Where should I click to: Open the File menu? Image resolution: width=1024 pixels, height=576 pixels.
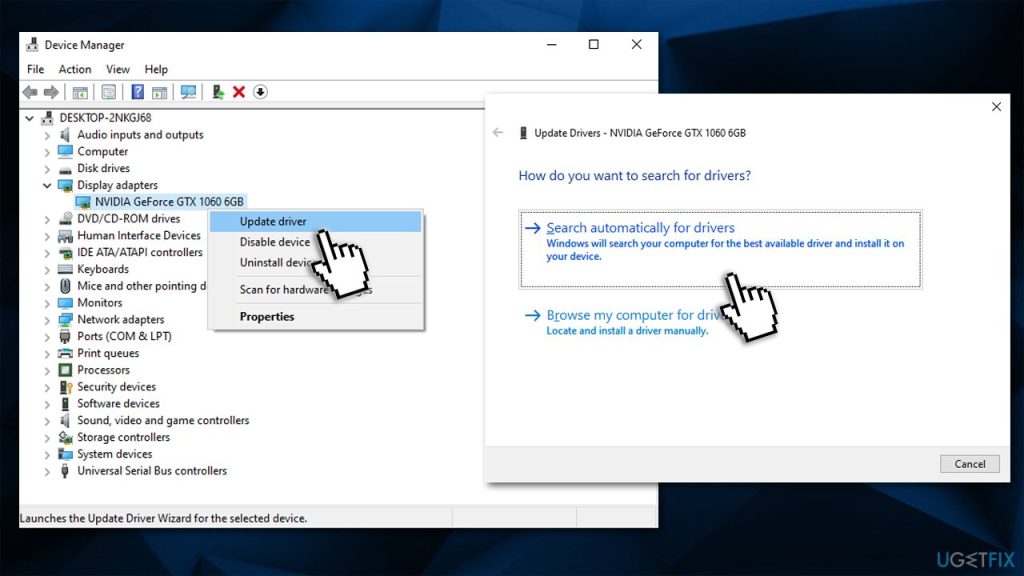click(x=35, y=69)
